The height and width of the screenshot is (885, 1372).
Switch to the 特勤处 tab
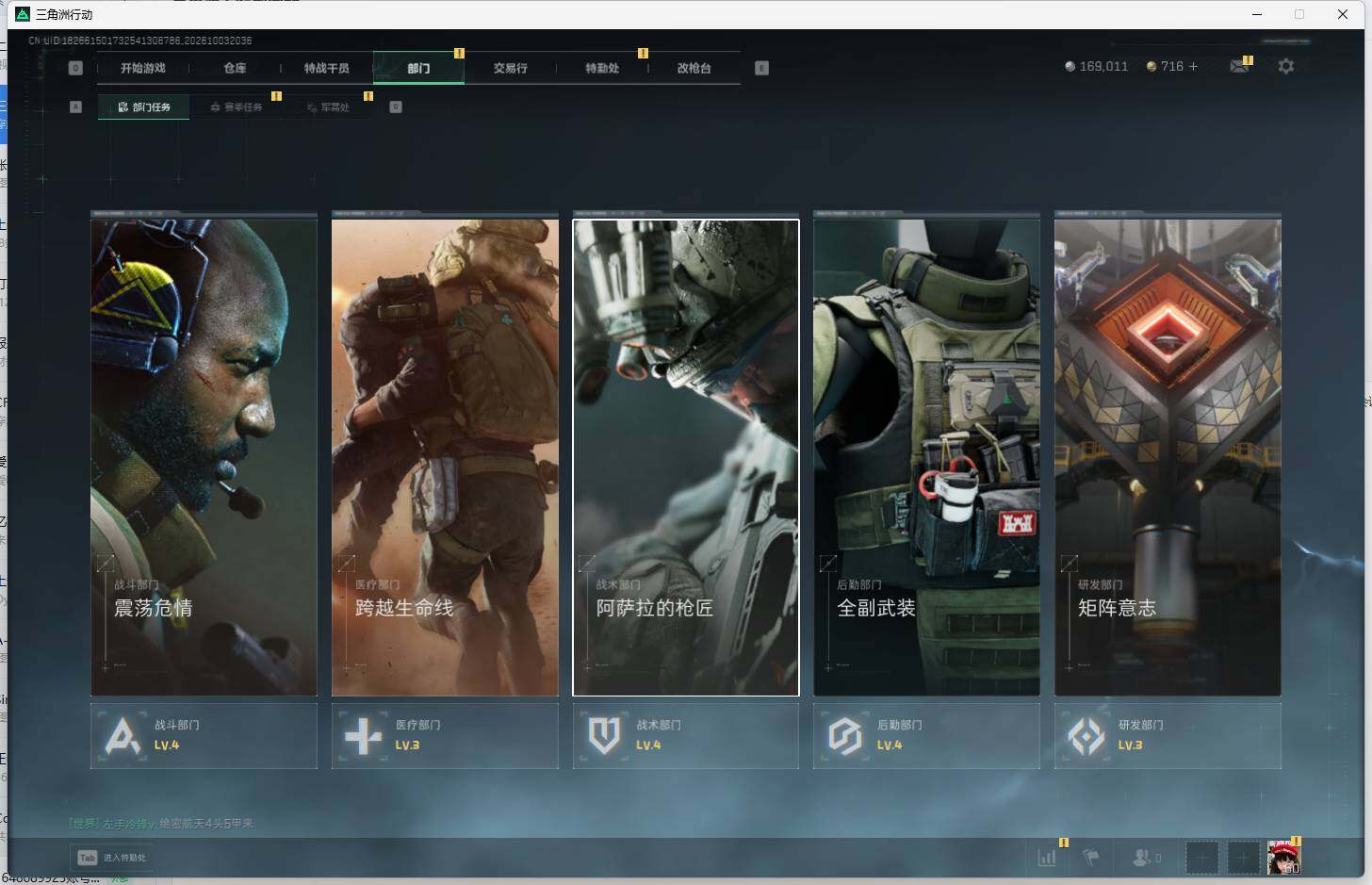[602, 68]
